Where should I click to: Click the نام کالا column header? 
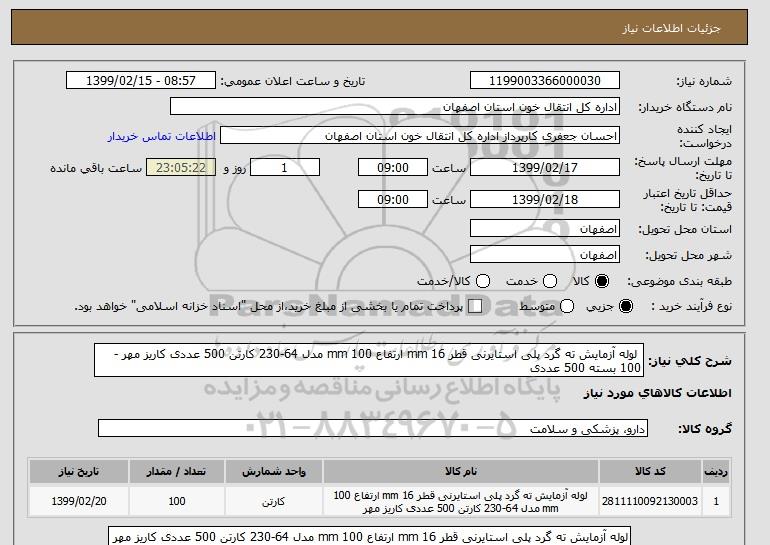coord(461,471)
